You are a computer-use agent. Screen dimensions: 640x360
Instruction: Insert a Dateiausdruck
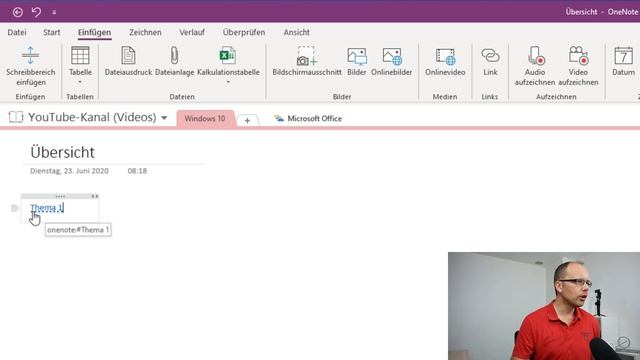tap(128, 61)
